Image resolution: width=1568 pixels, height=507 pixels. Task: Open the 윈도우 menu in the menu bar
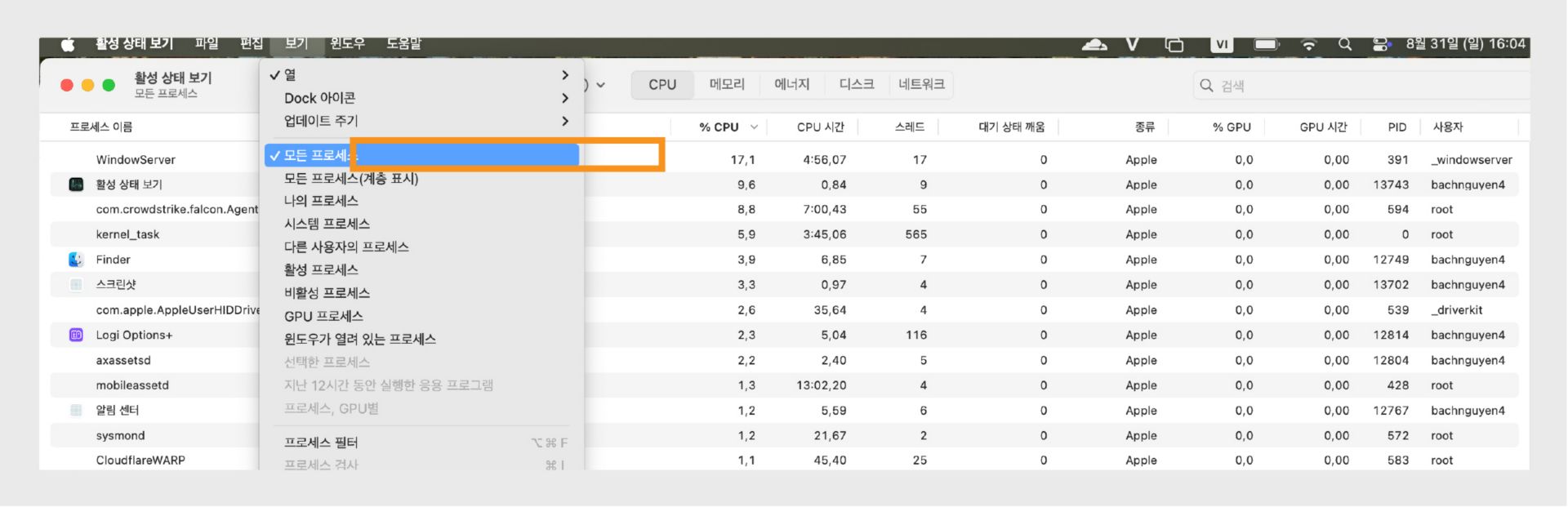pyautogui.click(x=347, y=44)
